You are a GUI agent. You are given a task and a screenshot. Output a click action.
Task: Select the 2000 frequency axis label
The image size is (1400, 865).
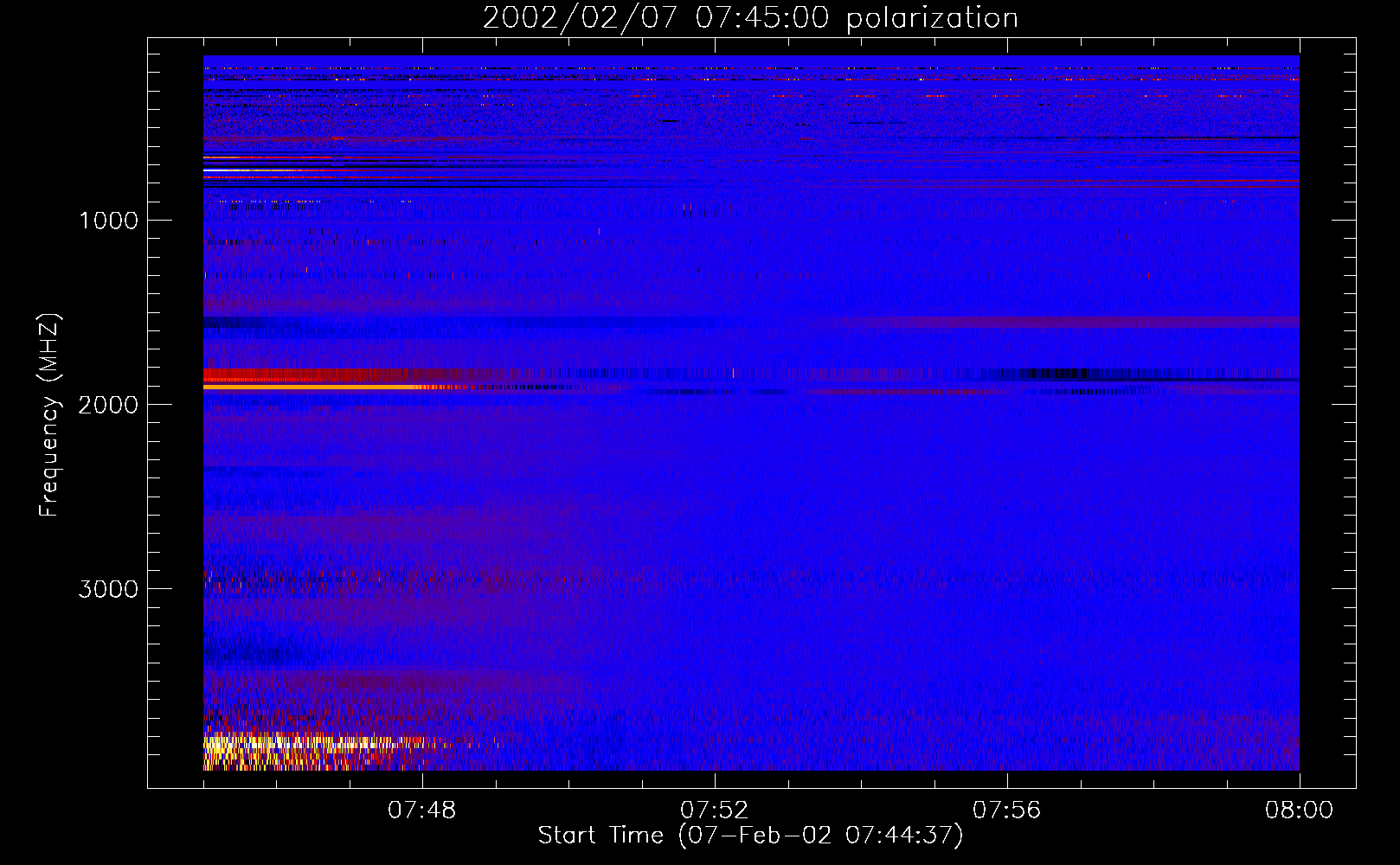pos(108,405)
